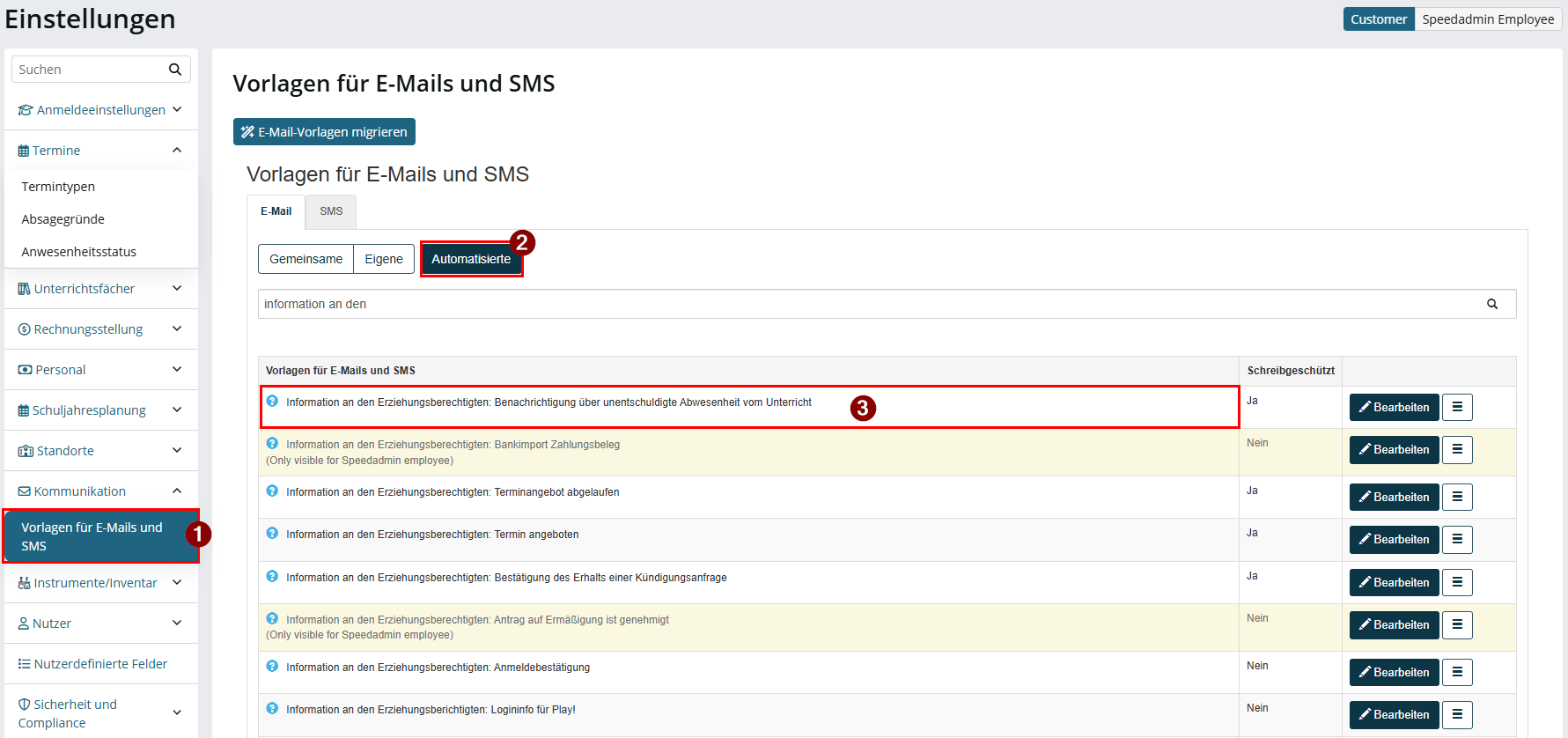Click the magnifier icon in template search field
This screenshot has height=738, width=1568.
point(1492,304)
